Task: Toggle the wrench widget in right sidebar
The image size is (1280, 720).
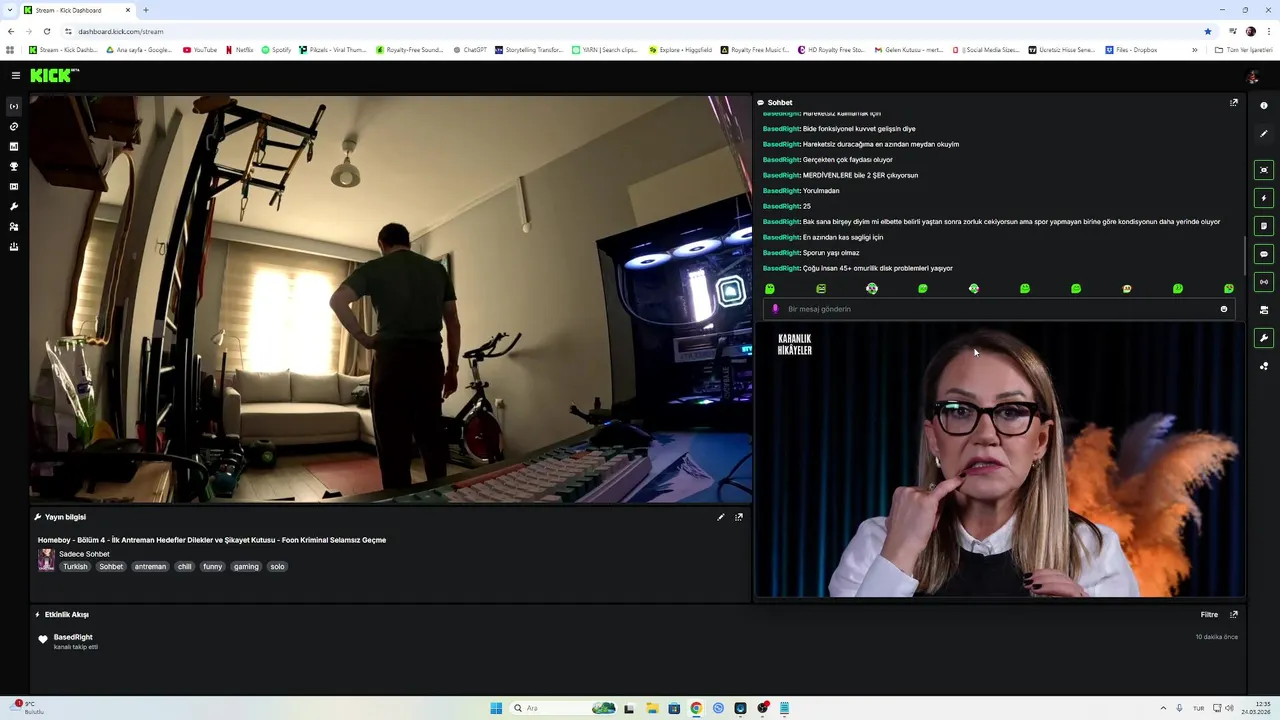Action: click(x=1264, y=338)
